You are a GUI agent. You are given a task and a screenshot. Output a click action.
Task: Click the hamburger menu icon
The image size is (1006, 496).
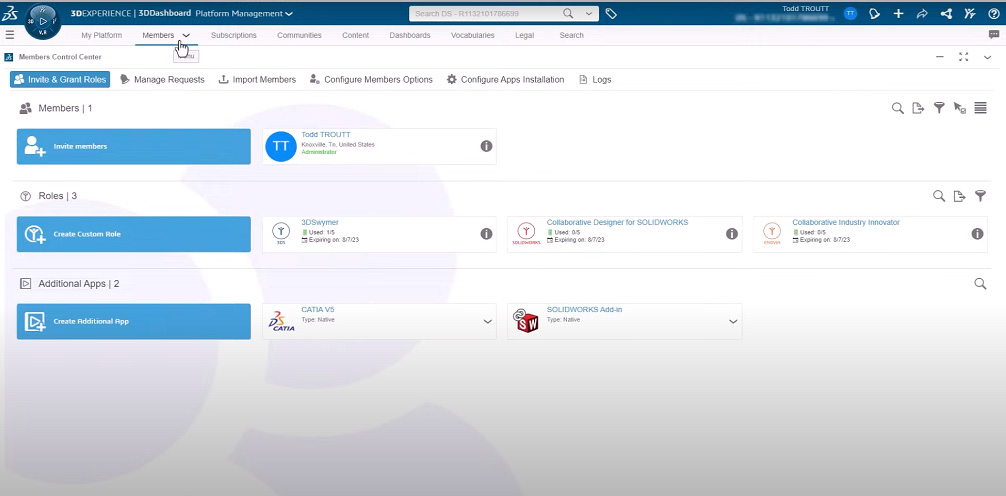(x=10, y=35)
